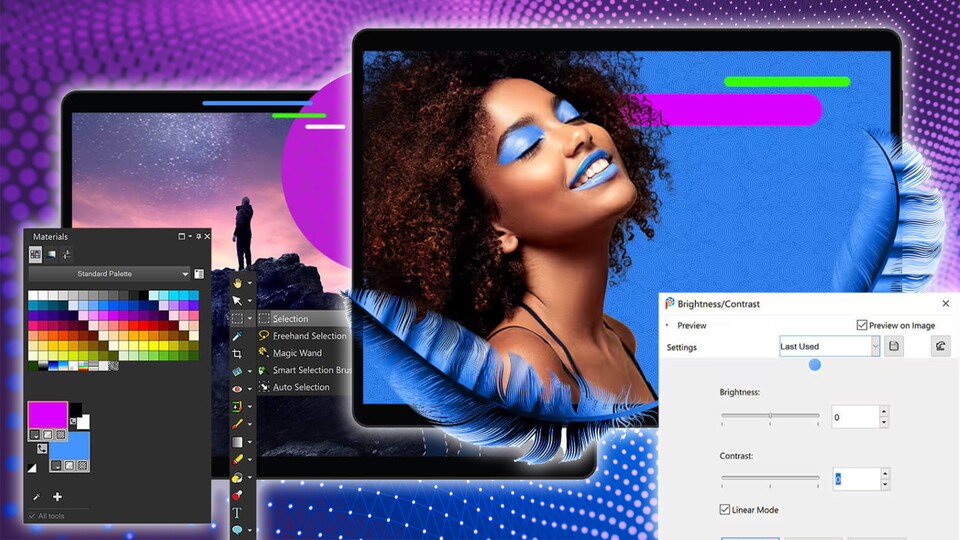Open the flyout arrow beside Paint Brush tool

249,424
